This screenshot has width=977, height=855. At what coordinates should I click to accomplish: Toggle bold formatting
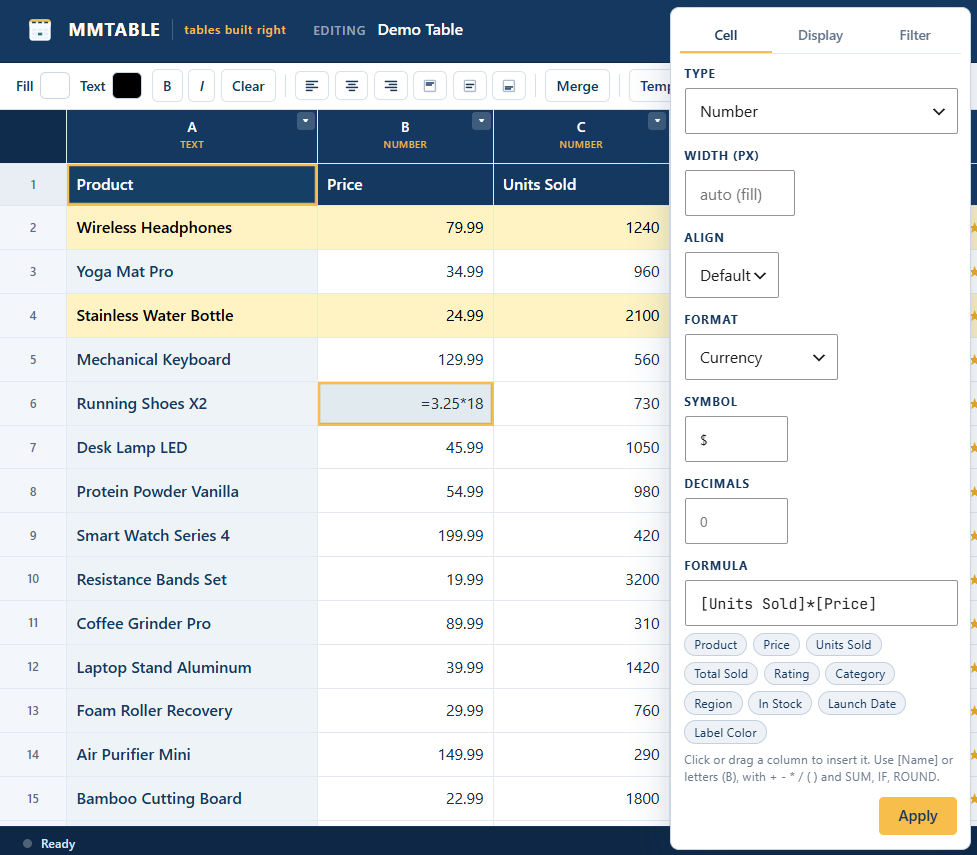(x=167, y=86)
